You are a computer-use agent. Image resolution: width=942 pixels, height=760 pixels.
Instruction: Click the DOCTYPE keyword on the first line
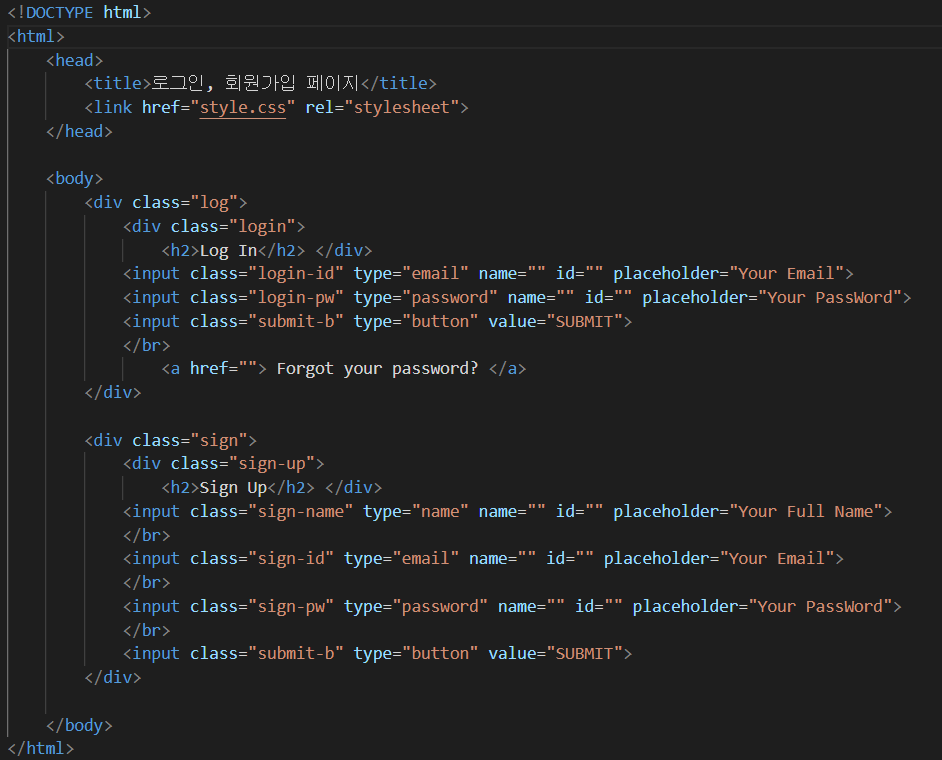pos(59,12)
